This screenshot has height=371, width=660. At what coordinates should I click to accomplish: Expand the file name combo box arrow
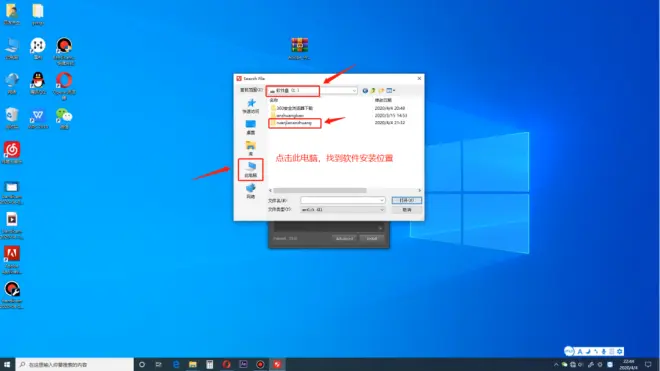pos(382,200)
